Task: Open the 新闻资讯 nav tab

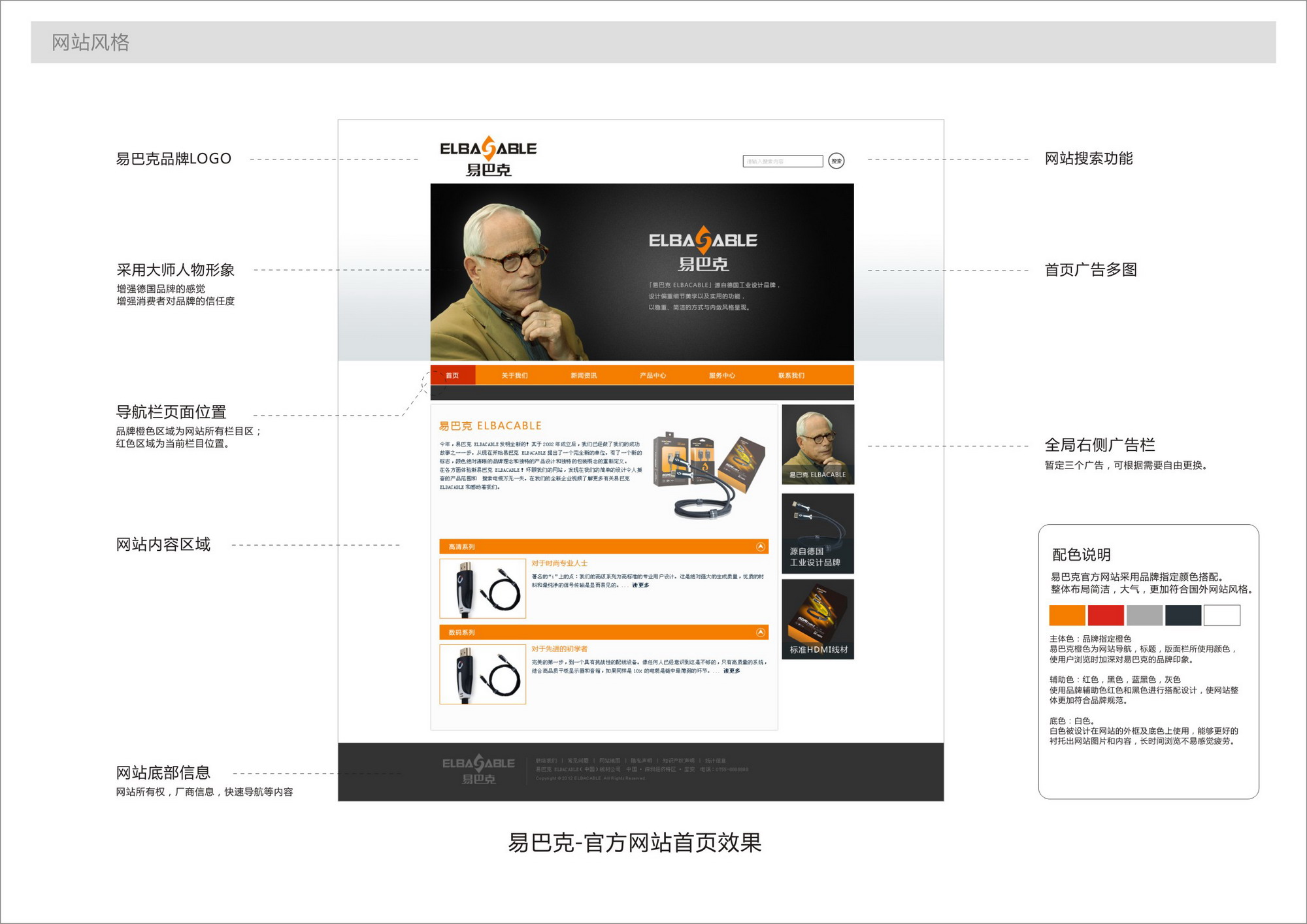Action: point(584,375)
